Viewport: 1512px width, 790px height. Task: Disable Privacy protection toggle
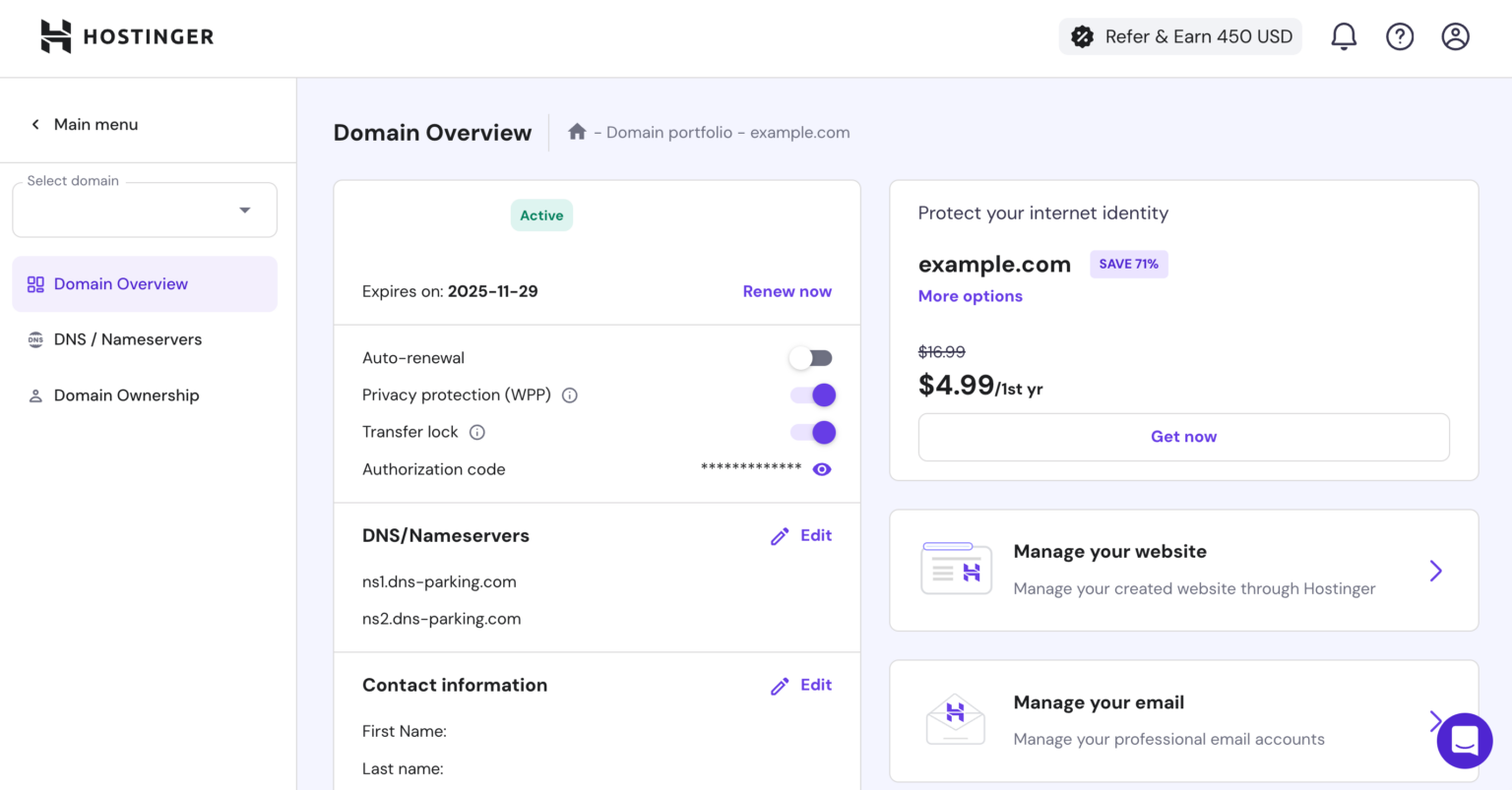tap(811, 395)
